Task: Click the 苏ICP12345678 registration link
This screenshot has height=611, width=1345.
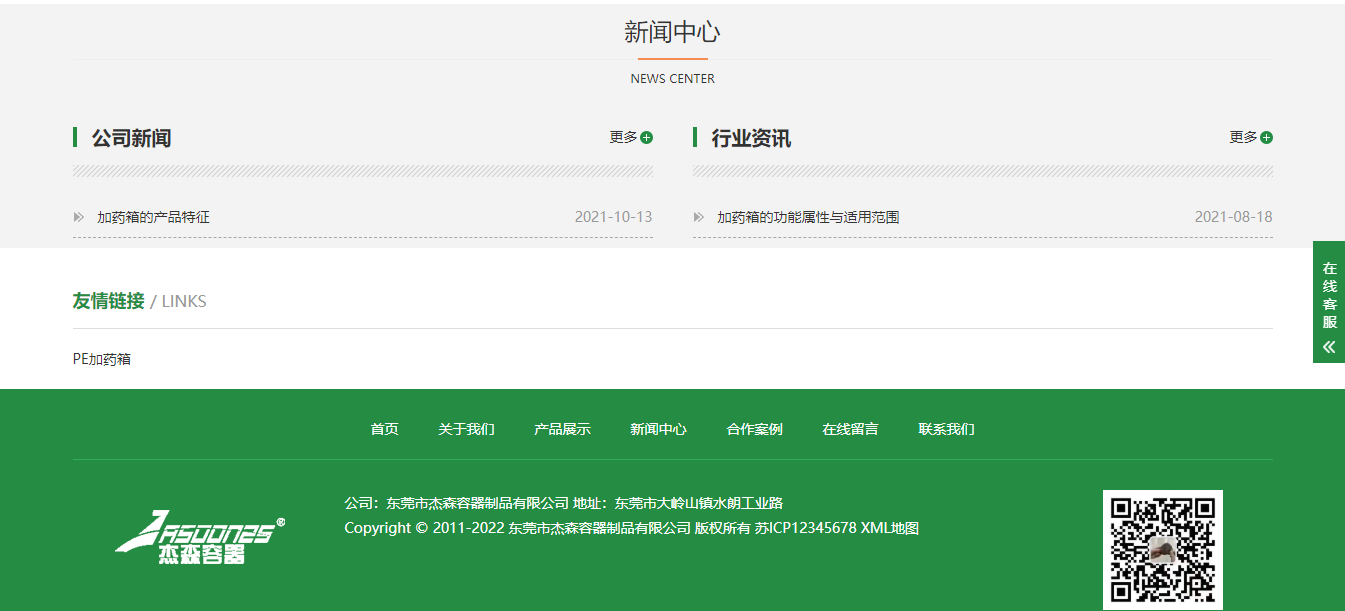Action: pyautogui.click(x=805, y=528)
